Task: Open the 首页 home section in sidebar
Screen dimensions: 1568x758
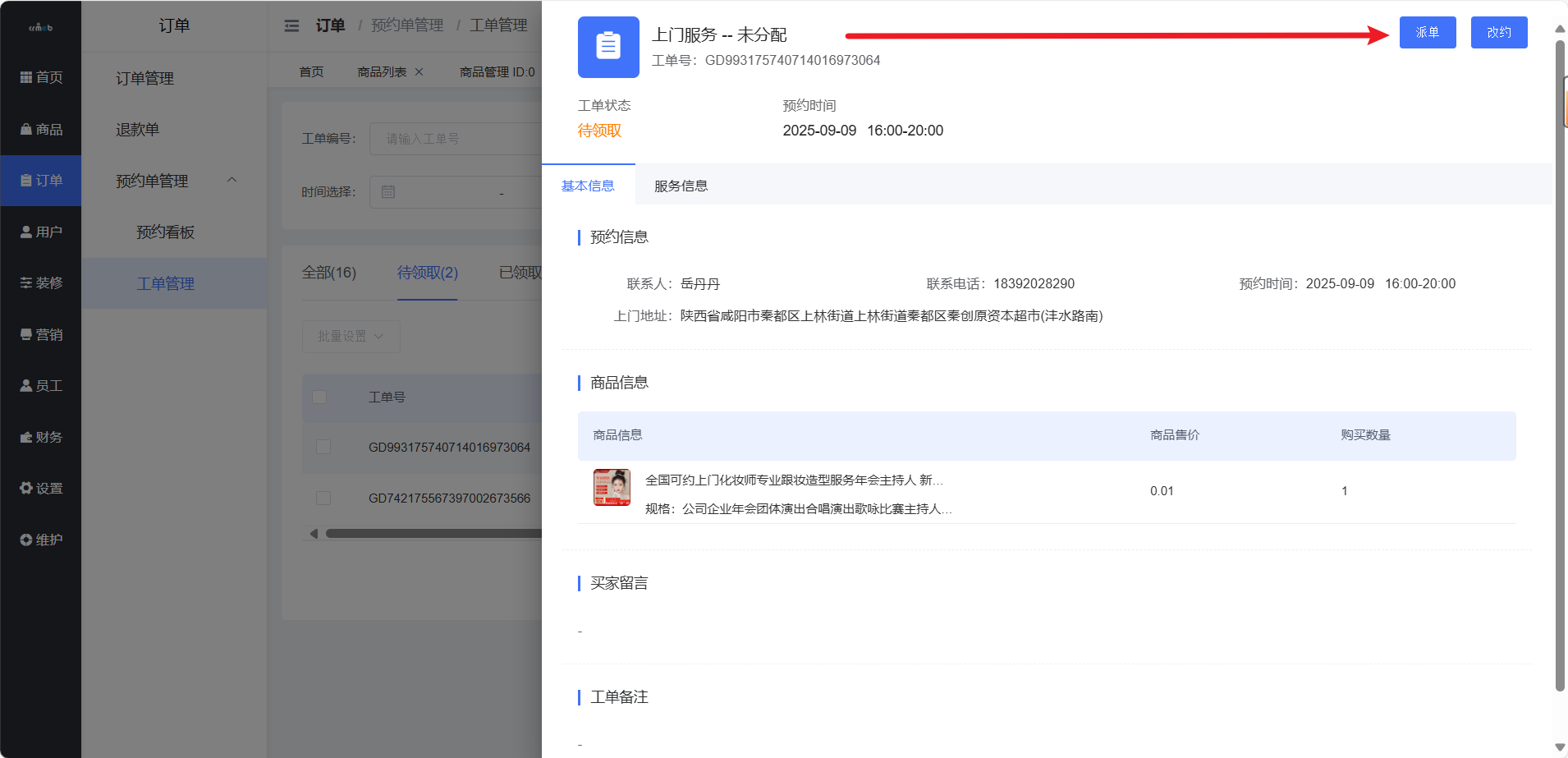Action: (41, 76)
